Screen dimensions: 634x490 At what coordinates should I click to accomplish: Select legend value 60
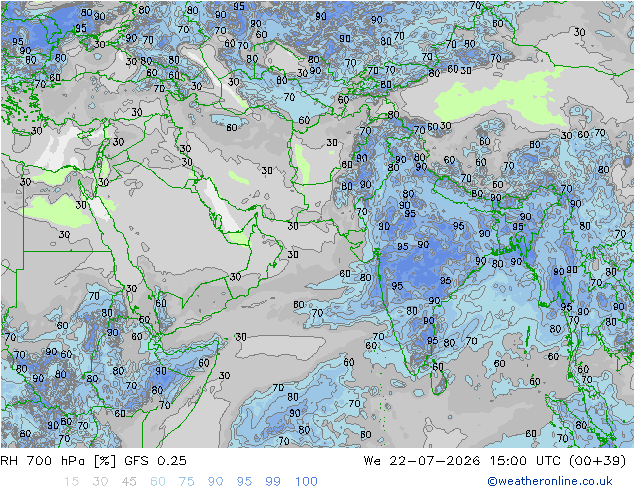click(x=158, y=481)
